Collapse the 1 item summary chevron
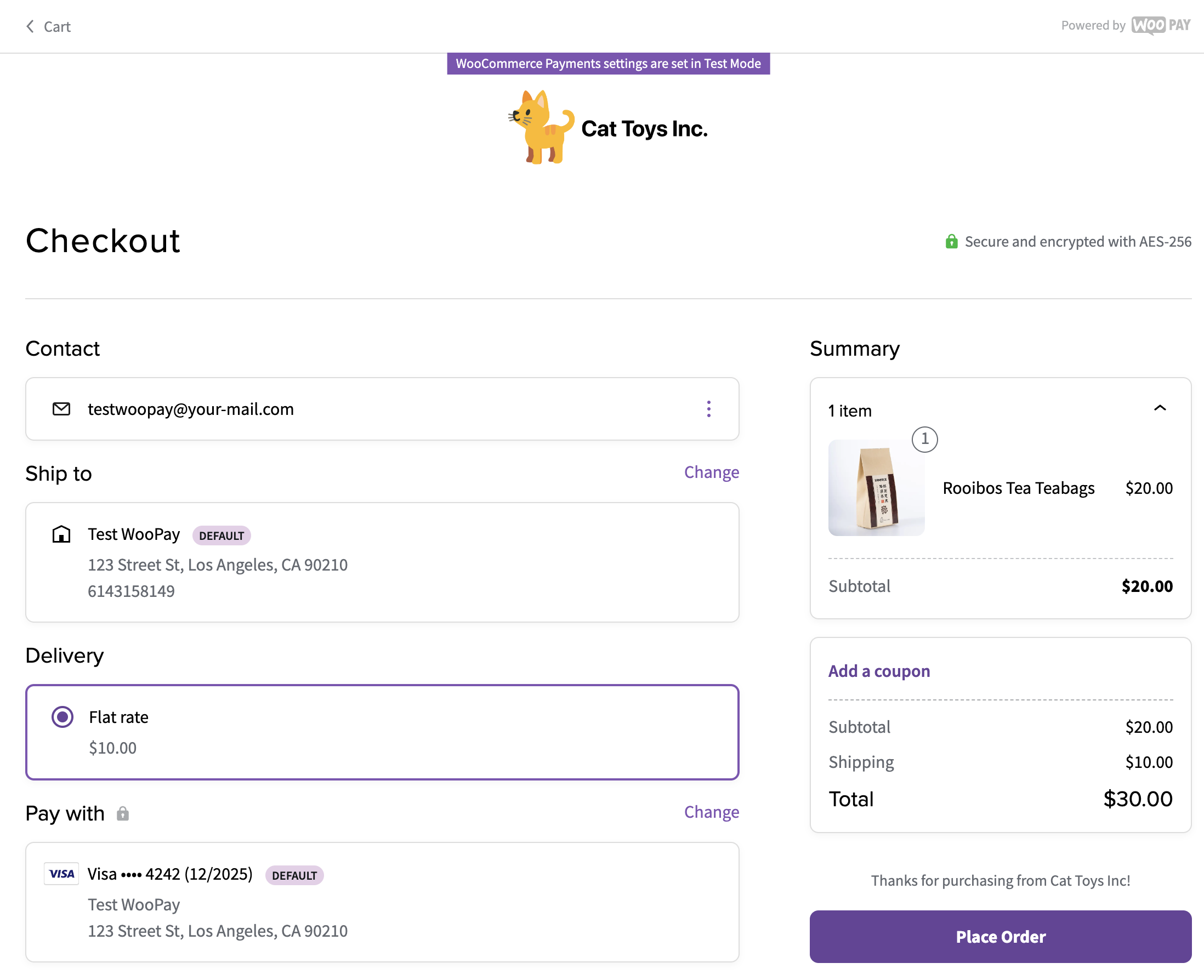The height and width of the screenshot is (980, 1204). click(x=1160, y=408)
